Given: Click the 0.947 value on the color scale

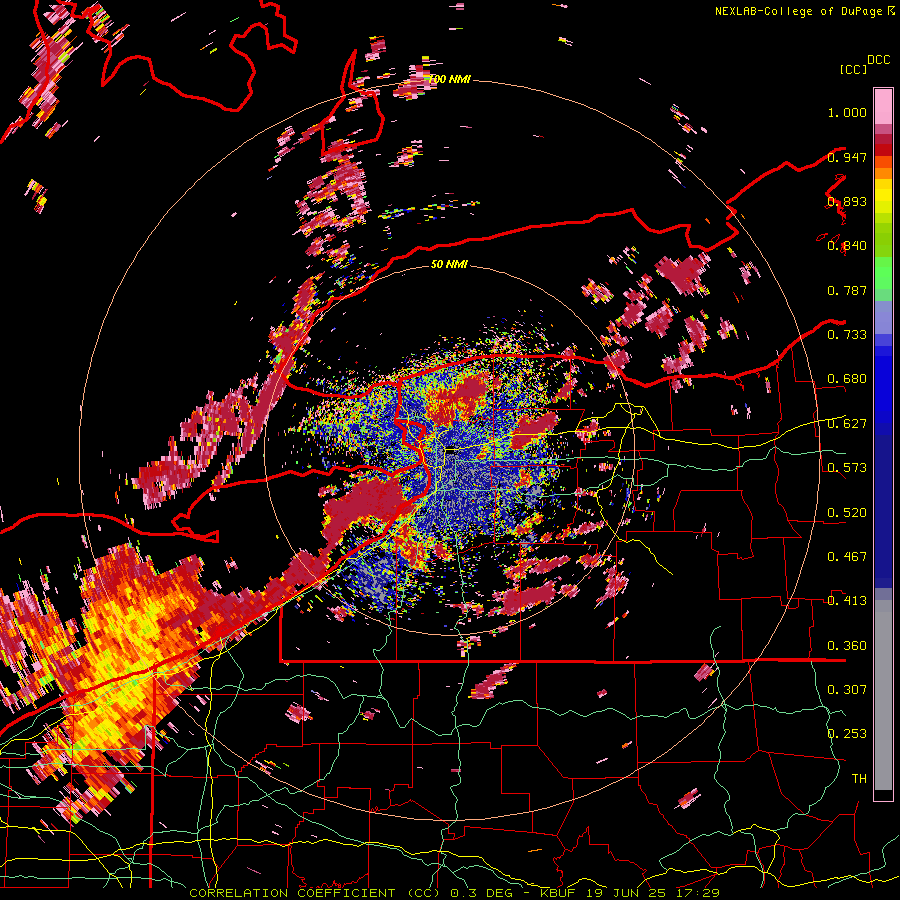Looking at the screenshot, I should (847, 157).
